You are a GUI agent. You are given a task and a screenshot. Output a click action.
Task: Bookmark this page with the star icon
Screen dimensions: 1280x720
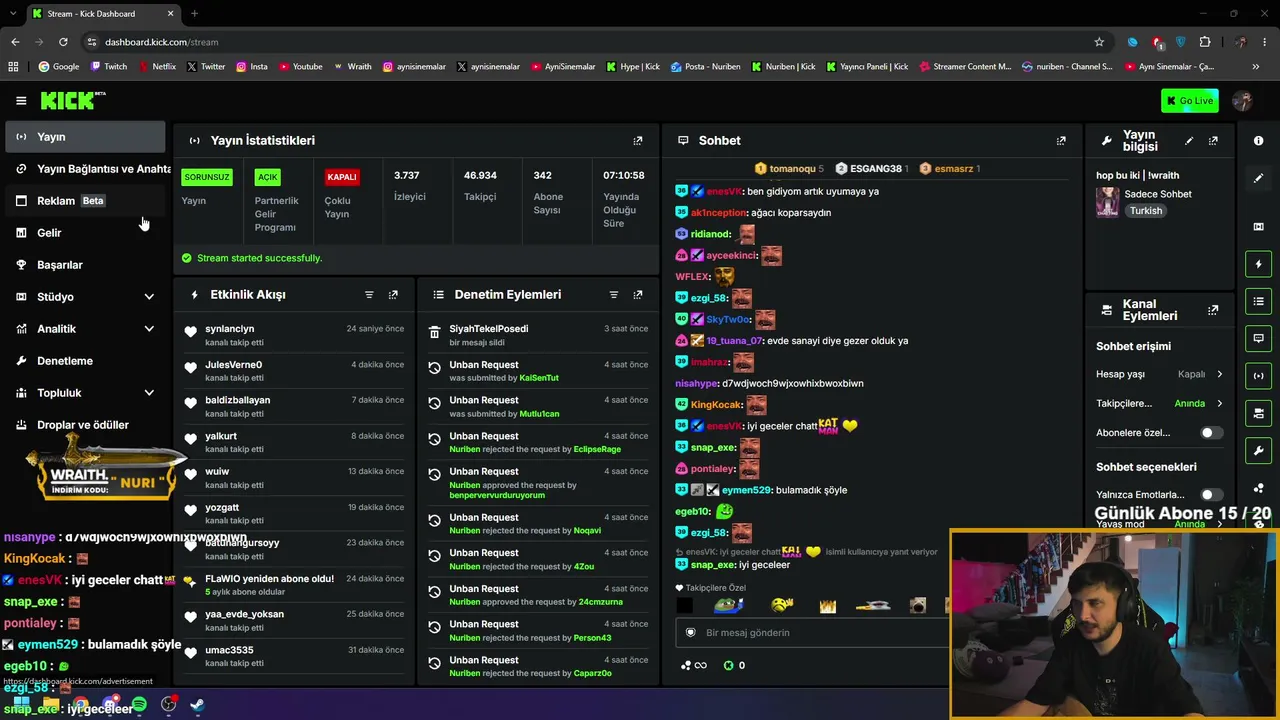(1099, 42)
